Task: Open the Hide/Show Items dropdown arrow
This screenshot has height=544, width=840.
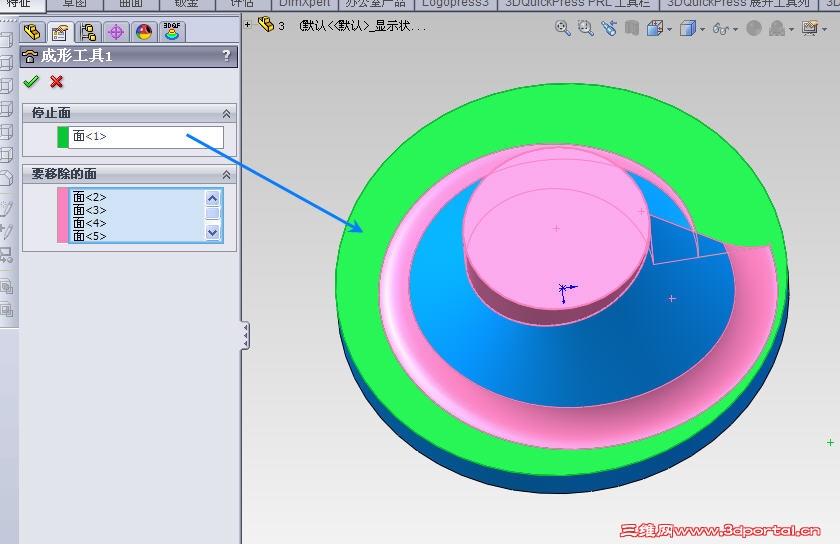Action: pyautogui.click(x=736, y=29)
